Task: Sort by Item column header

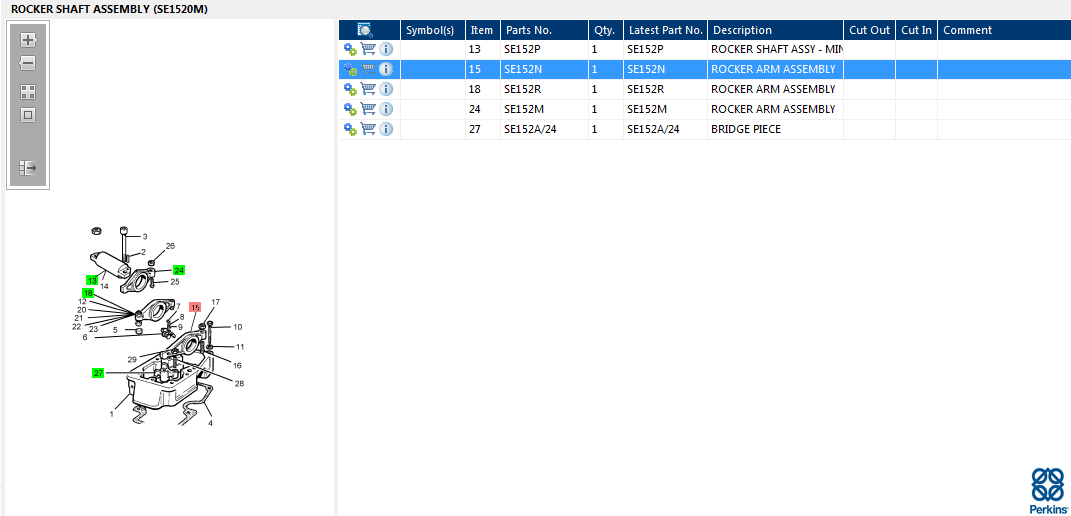Action: point(483,30)
